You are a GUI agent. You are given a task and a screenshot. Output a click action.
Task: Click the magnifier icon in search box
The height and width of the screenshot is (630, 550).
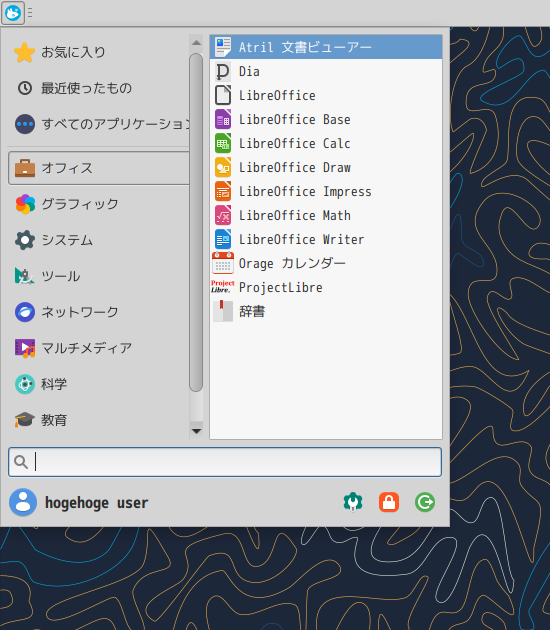tap(21, 462)
